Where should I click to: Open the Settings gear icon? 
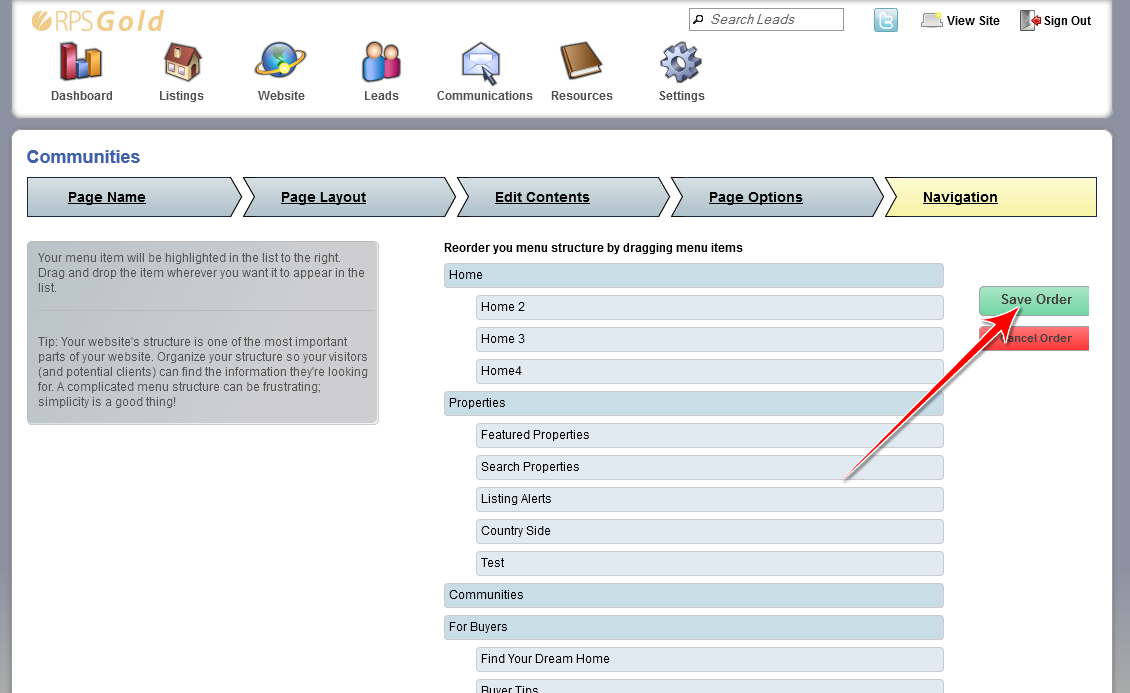[680, 62]
